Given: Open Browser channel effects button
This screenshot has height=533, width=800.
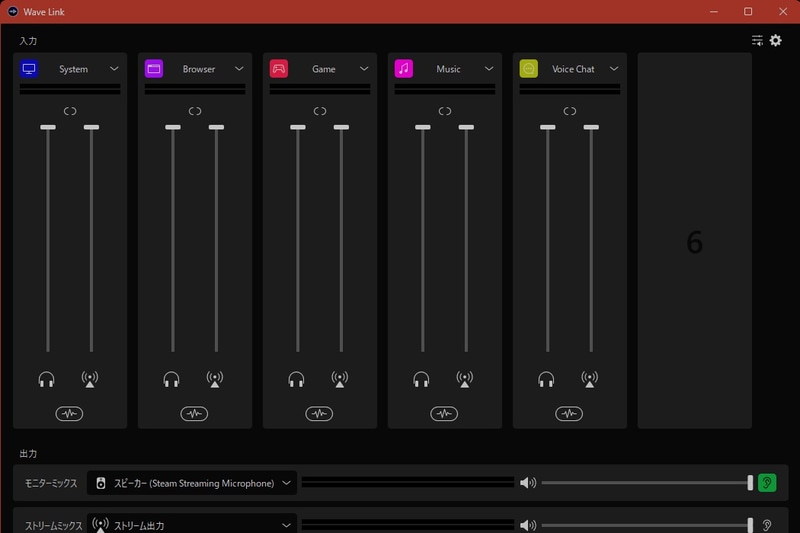Looking at the screenshot, I should click(x=194, y=414).
